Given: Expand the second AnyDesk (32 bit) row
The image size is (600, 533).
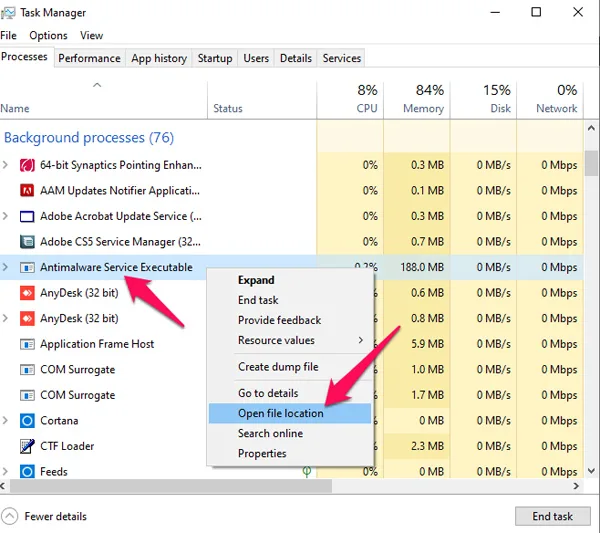Looking at the screenshot, I should pyautogui.click(x=5, y=318).
